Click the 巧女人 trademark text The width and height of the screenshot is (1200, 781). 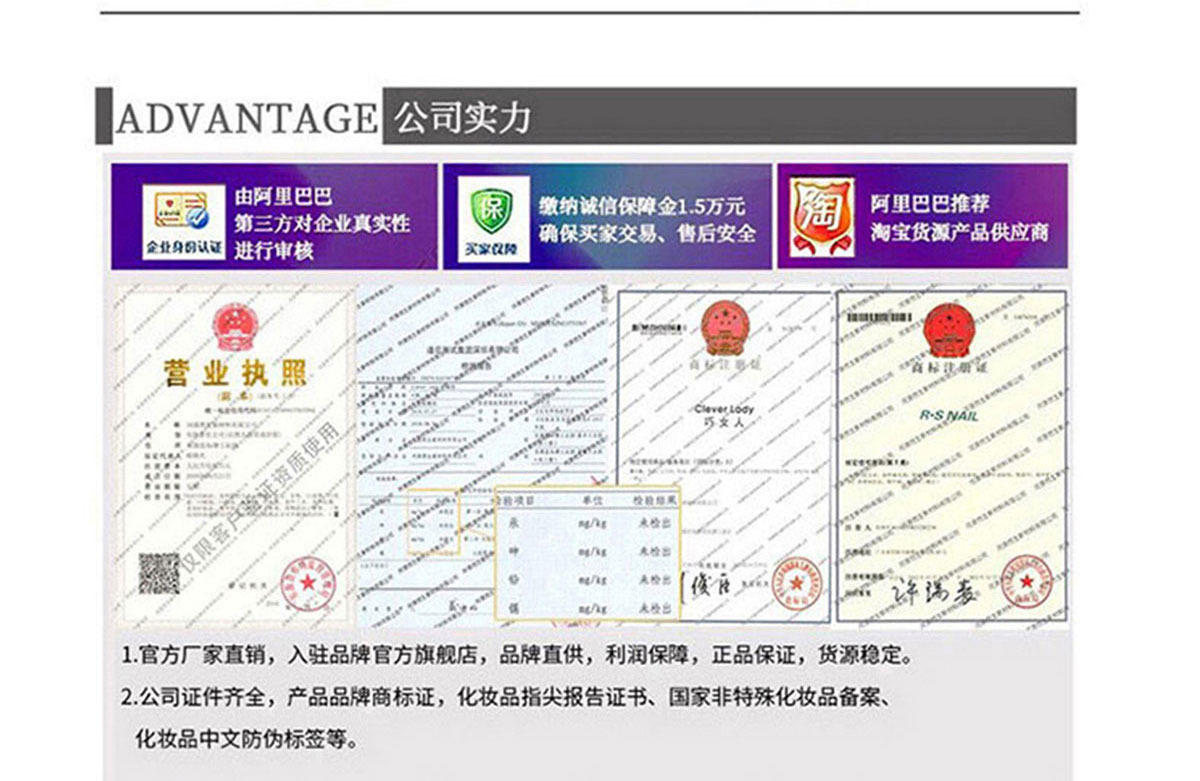click(724, 424)
